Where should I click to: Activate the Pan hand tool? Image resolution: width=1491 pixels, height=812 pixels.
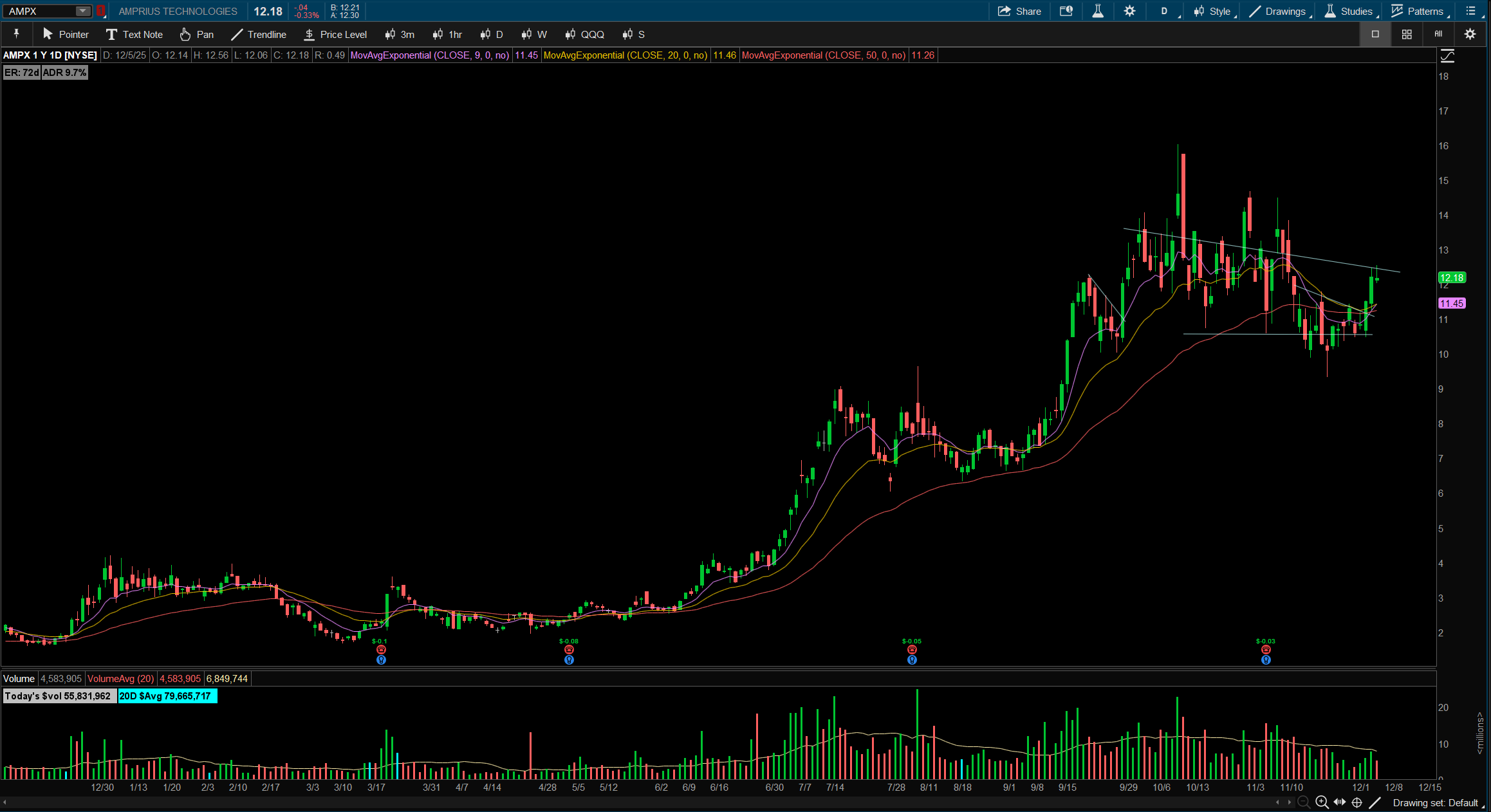[197, 34]
